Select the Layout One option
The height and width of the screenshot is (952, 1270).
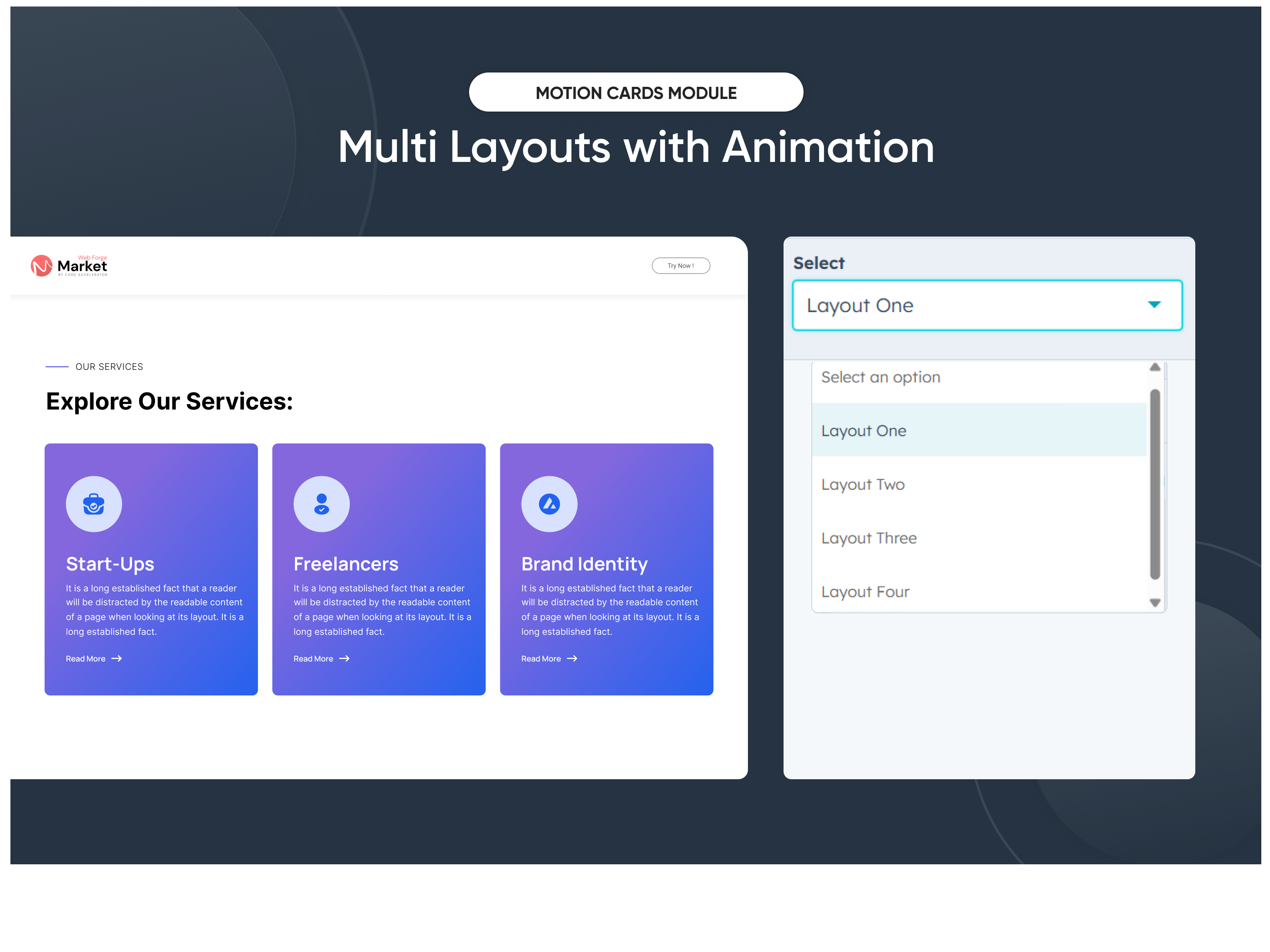(x=863, y=430)
